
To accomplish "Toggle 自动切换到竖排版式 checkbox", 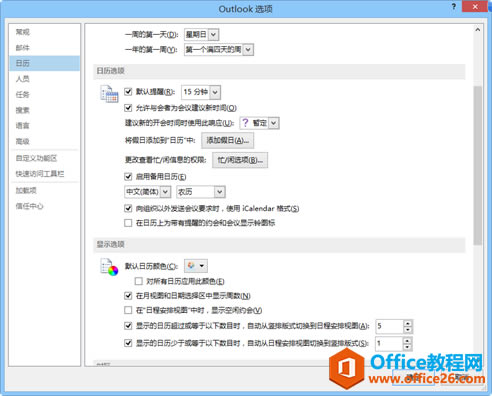I will [128, 343].
